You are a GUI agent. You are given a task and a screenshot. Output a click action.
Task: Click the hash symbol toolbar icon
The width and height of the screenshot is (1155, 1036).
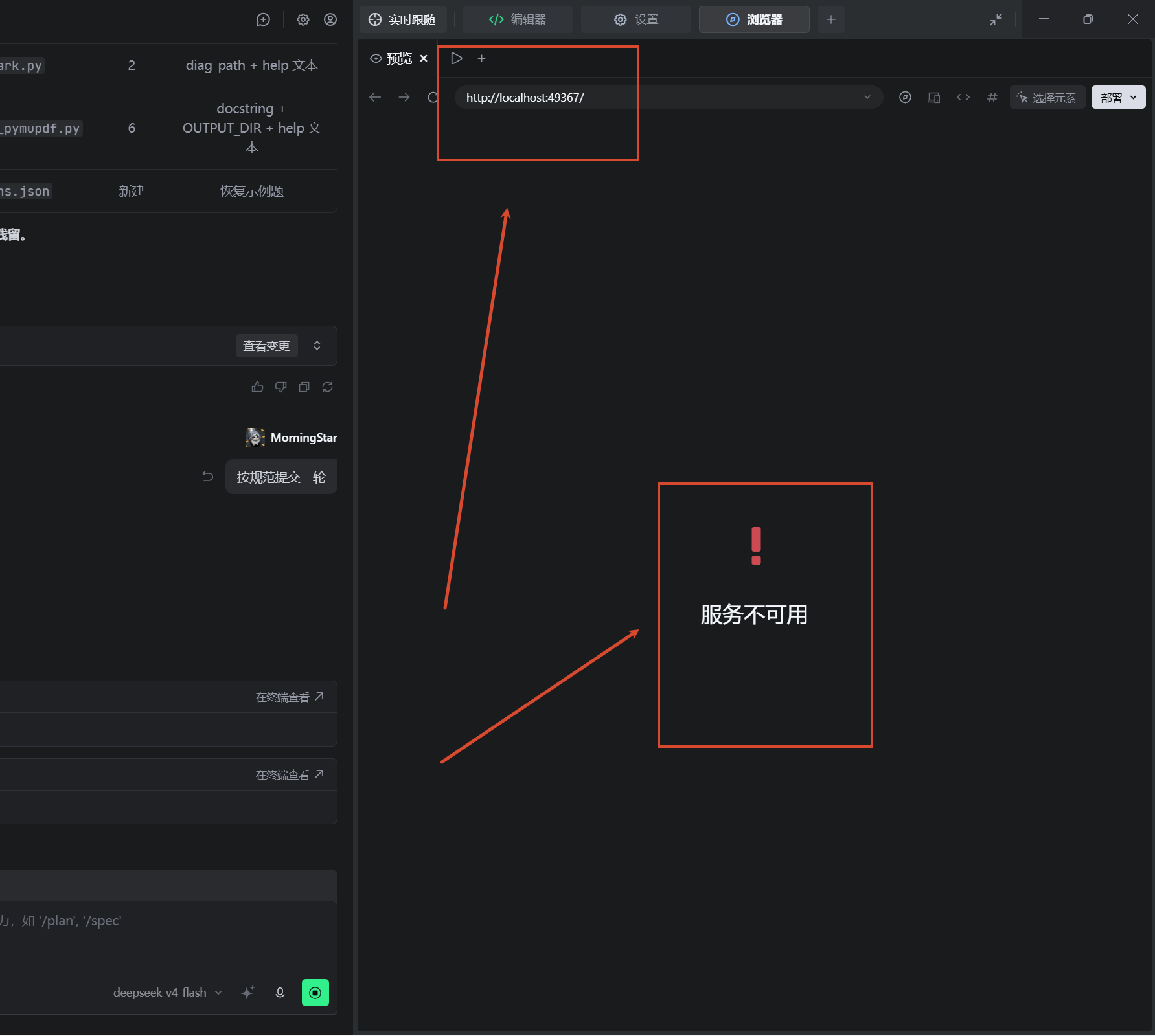click(992, 97)
